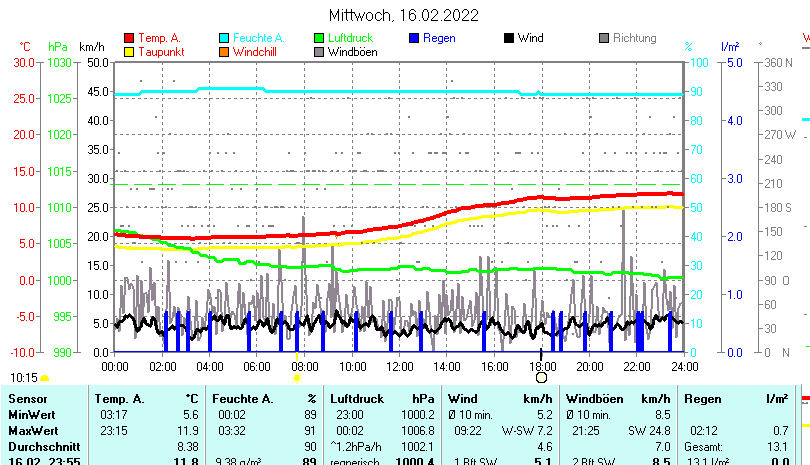This screenshot has height=465, width=810.
Task: Click the gray Richtung legend square
Action: coord(604,38)
